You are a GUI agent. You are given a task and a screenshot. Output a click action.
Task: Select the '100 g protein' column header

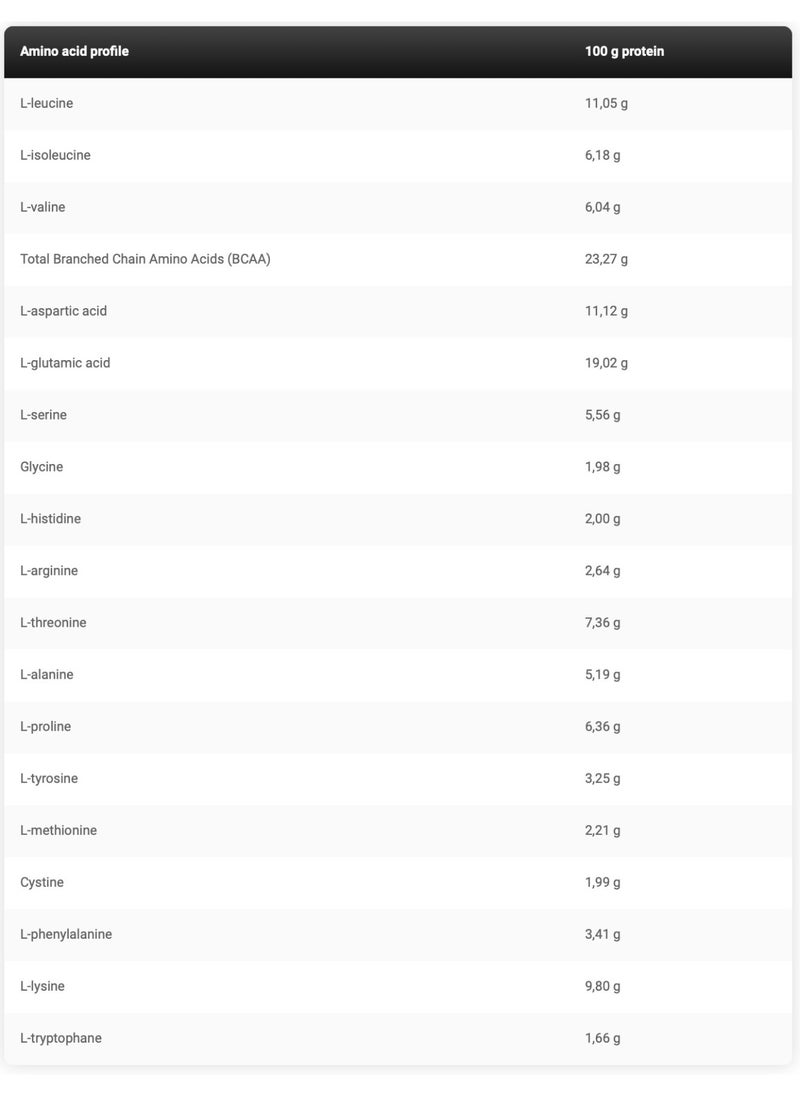624,51
